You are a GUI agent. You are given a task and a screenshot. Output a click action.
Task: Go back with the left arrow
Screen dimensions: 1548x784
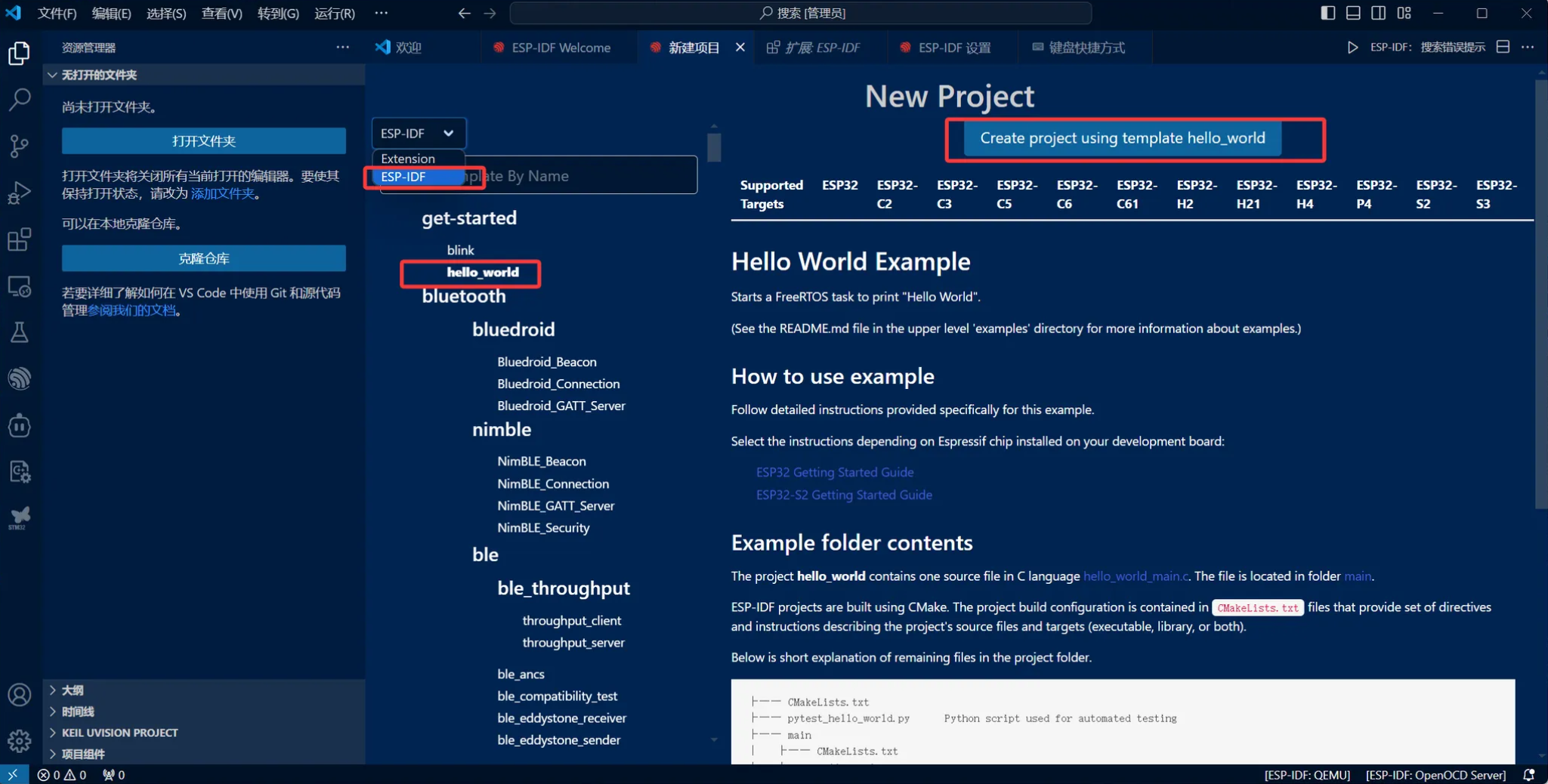coord(465,13)
